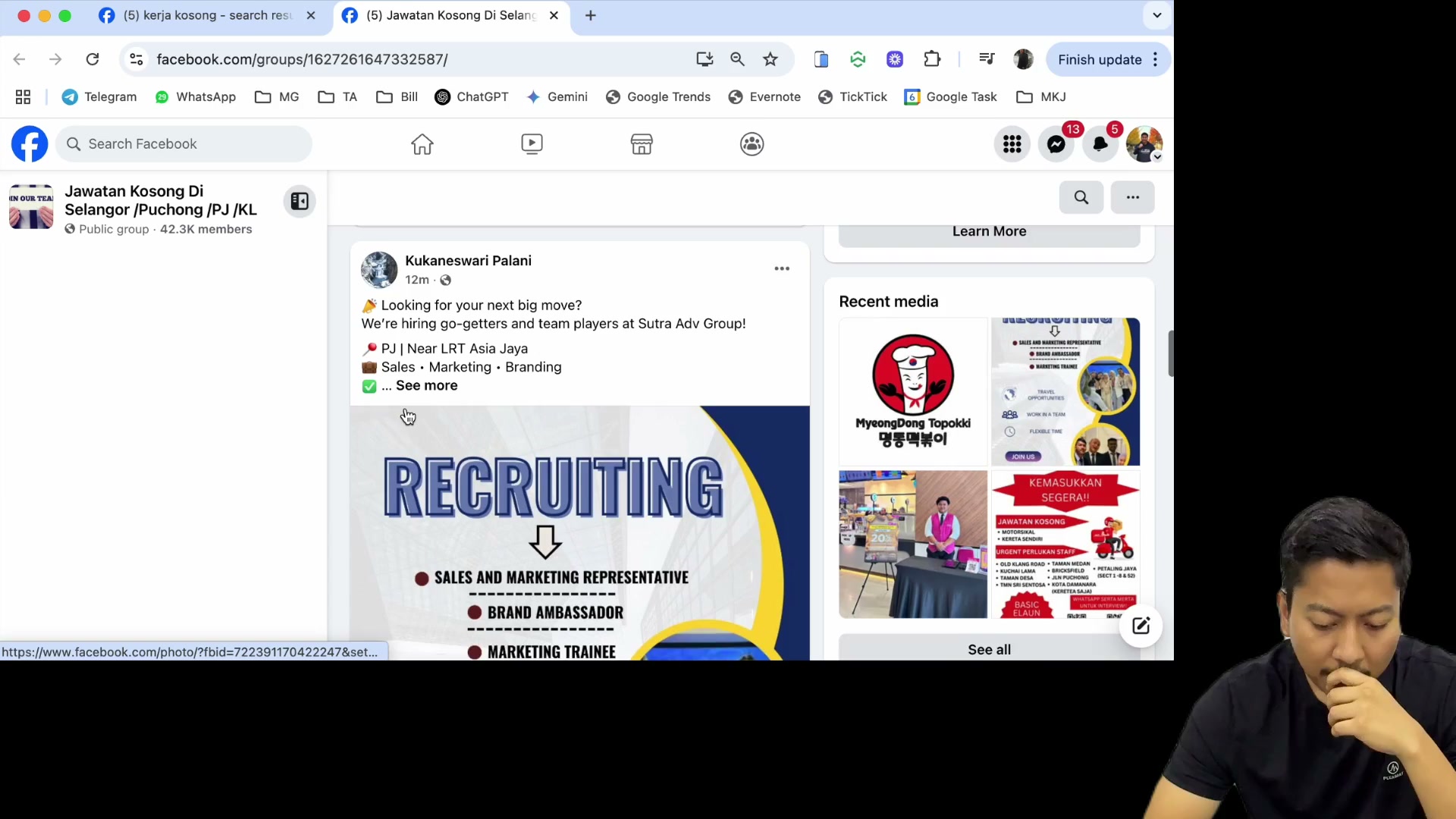Open a new browser tab
Viewport: 1456px width, 819px height.
591,15
